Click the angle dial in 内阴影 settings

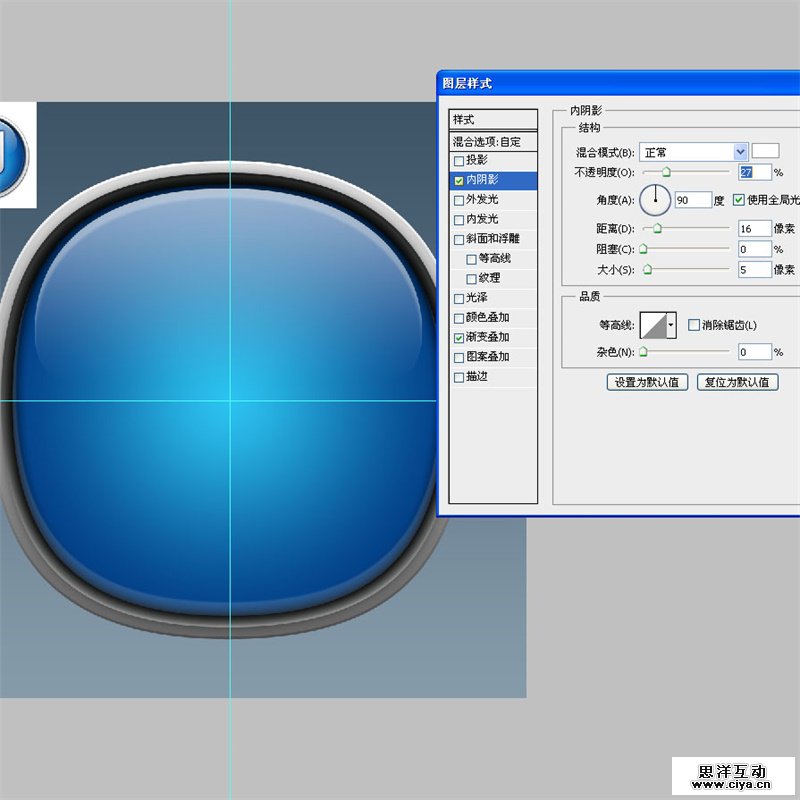[x=655, y=200]
